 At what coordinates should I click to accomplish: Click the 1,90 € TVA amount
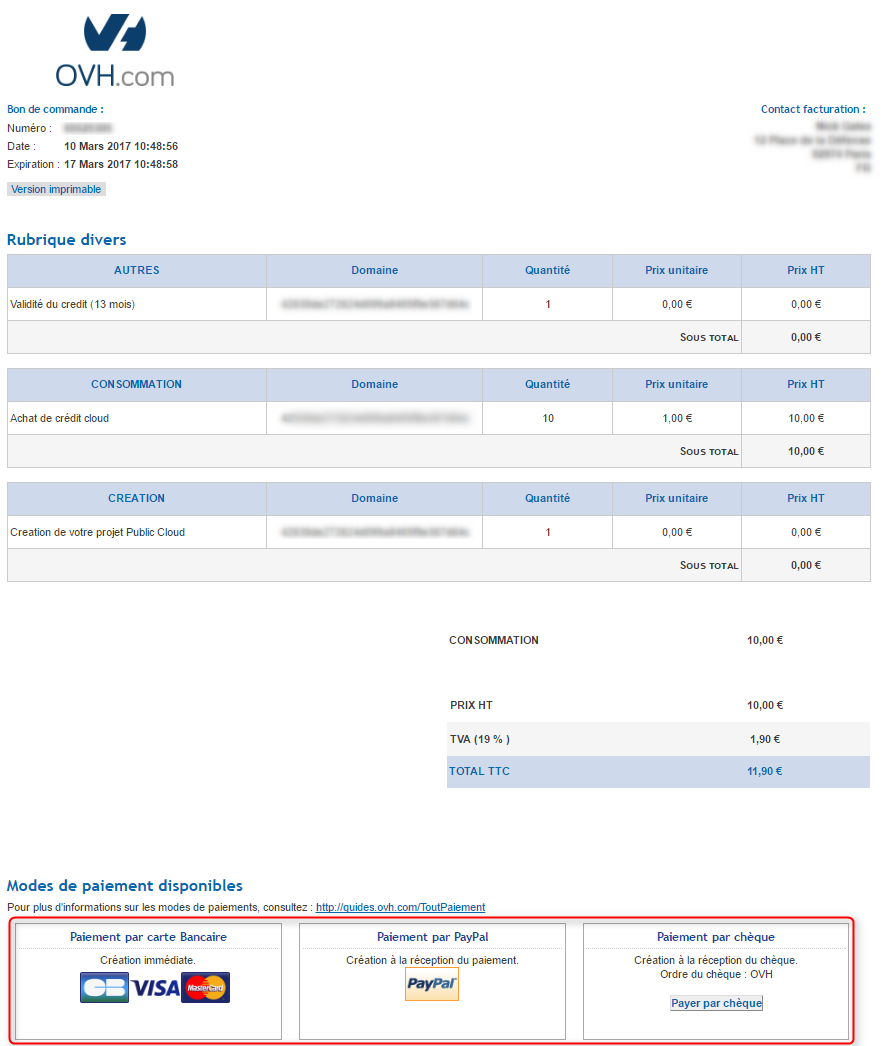(765, 739)
